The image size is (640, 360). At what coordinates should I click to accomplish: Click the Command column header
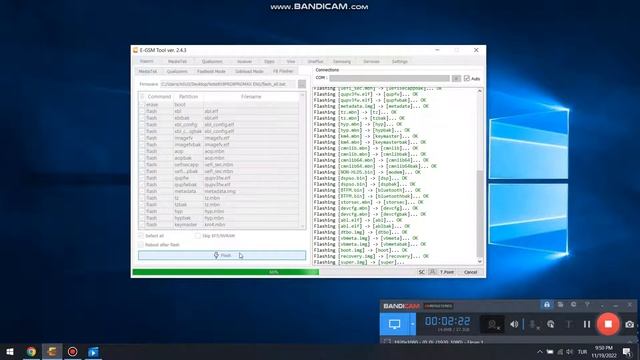point(159,97)
